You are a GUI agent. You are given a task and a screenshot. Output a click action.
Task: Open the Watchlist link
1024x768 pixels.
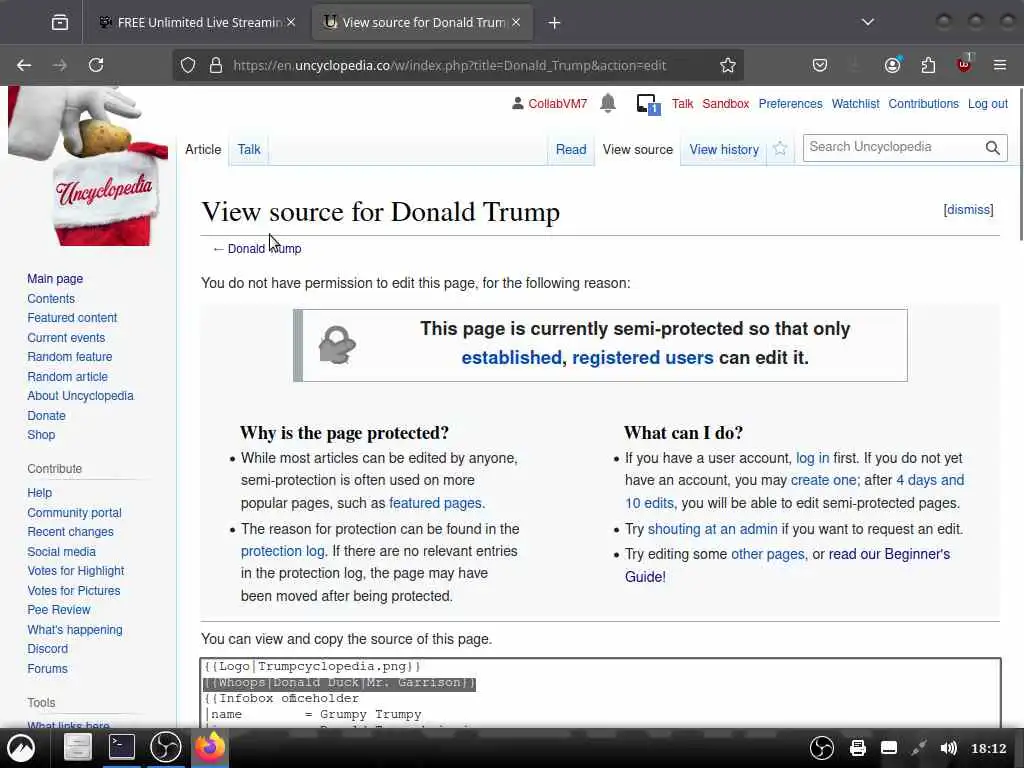(856, 104)
